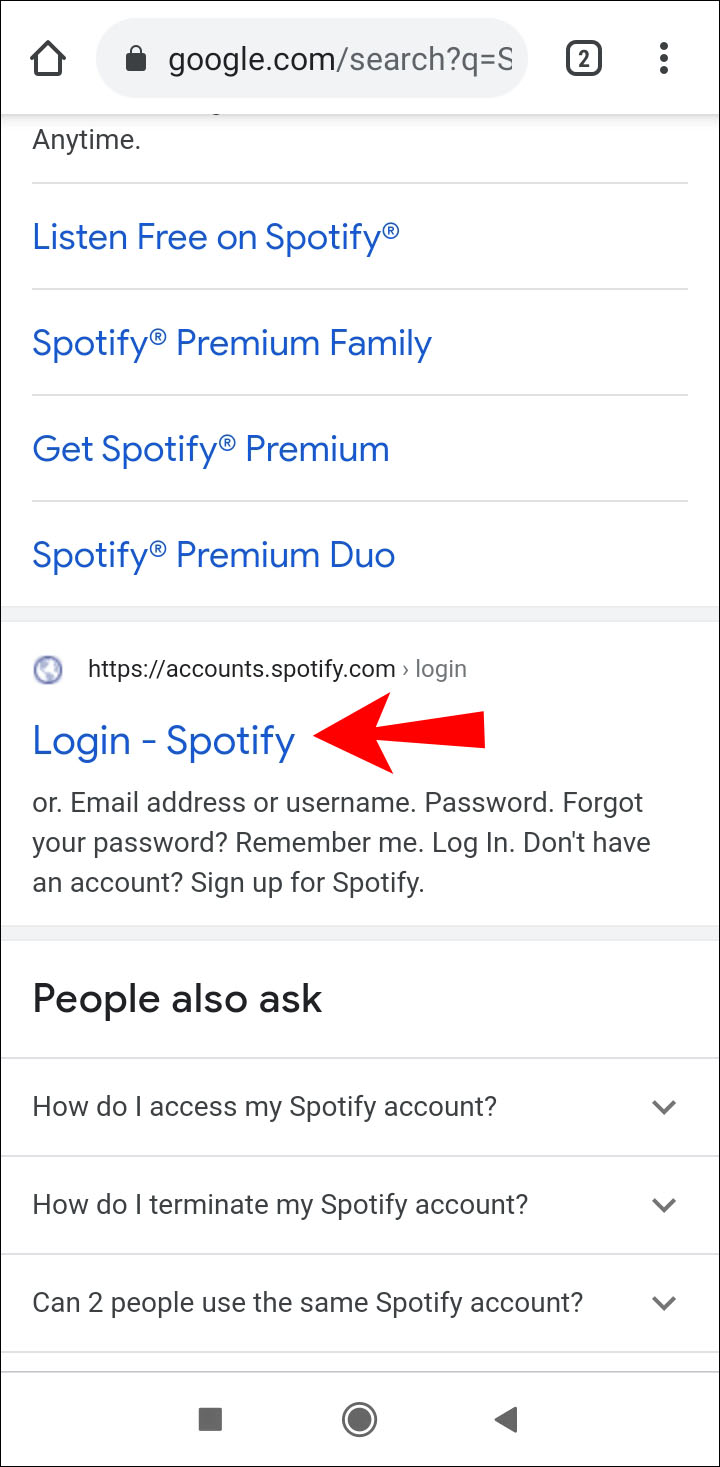Tap the Chrome home icon
Screen dimensions: 720x1467
click(x=48, y=60)
